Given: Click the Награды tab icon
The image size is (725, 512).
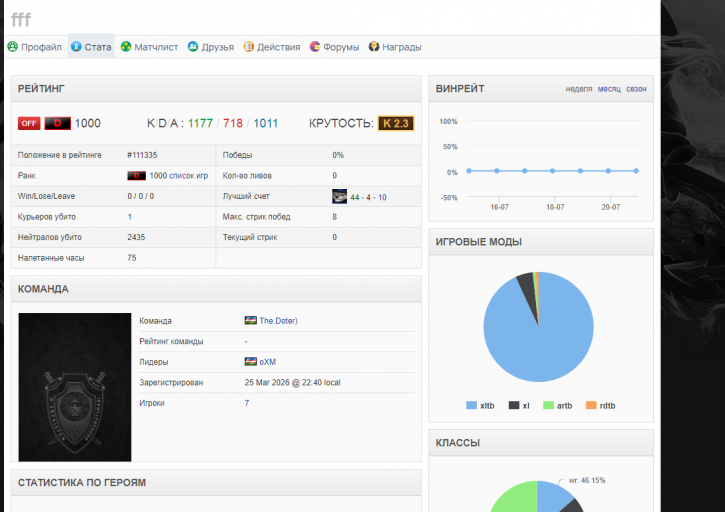Looking at the screenshot, I should click(374, 46).
